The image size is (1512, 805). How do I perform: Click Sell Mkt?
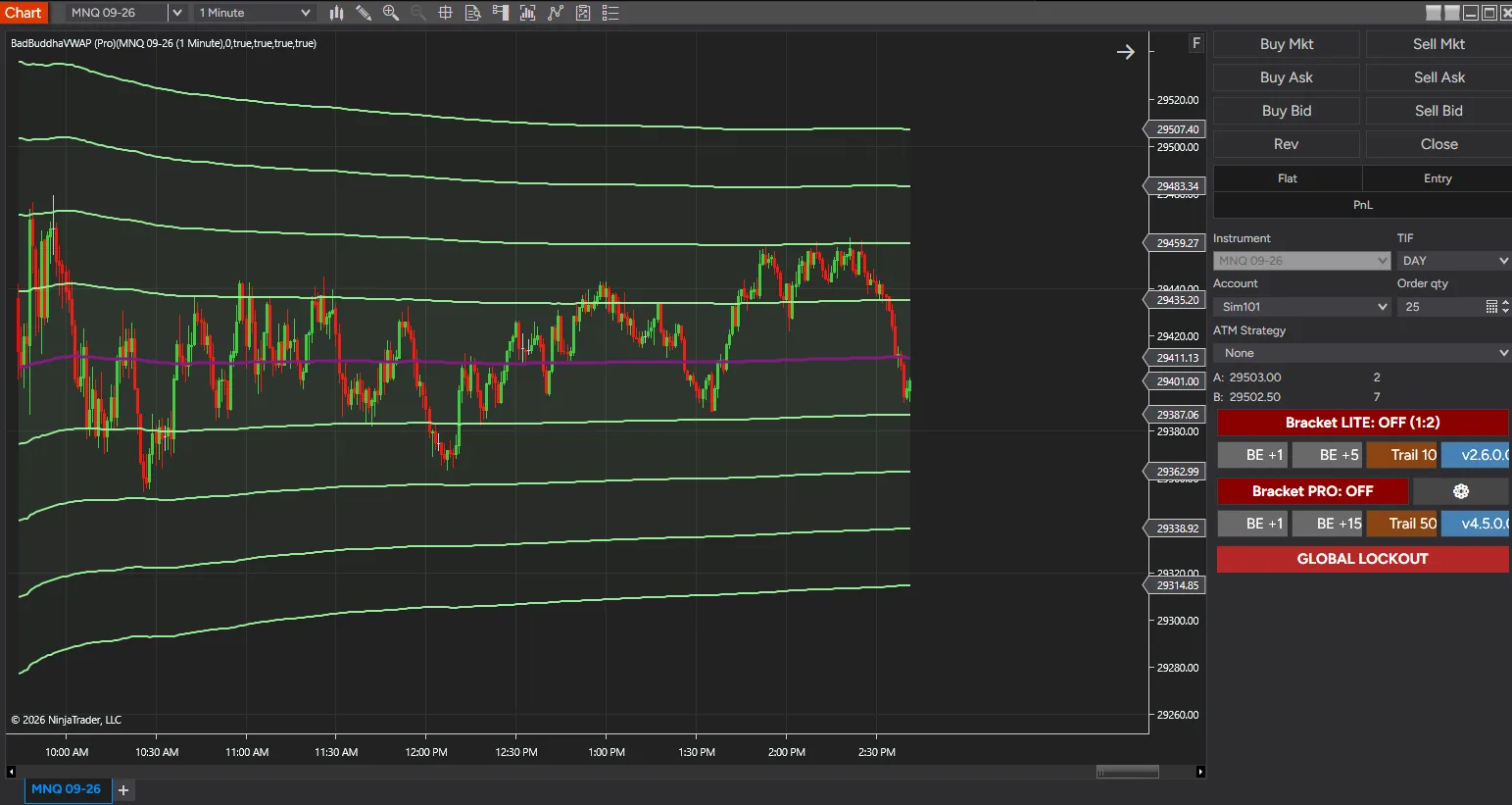coord(1439,44)
